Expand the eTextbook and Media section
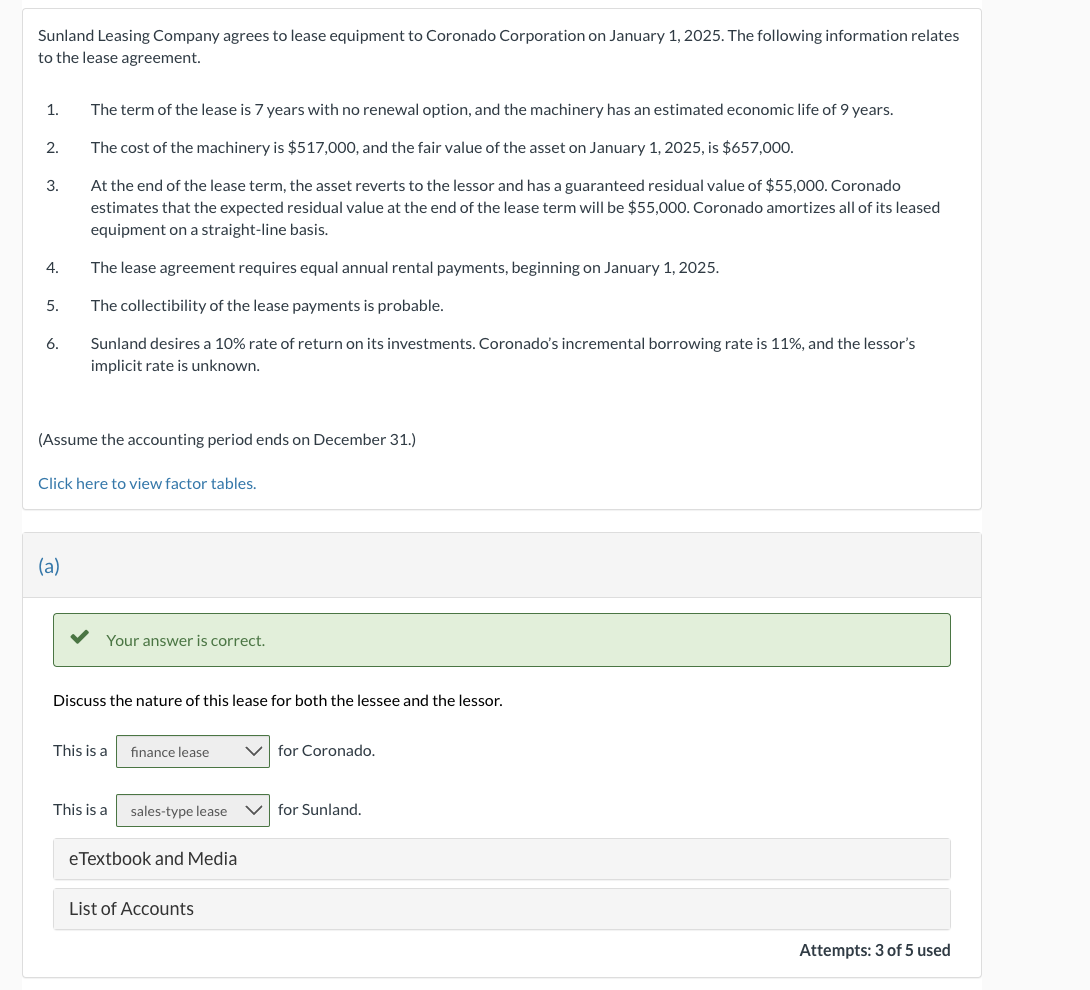This screenshot has height=990, width=1090. click(x=502, y=859)
